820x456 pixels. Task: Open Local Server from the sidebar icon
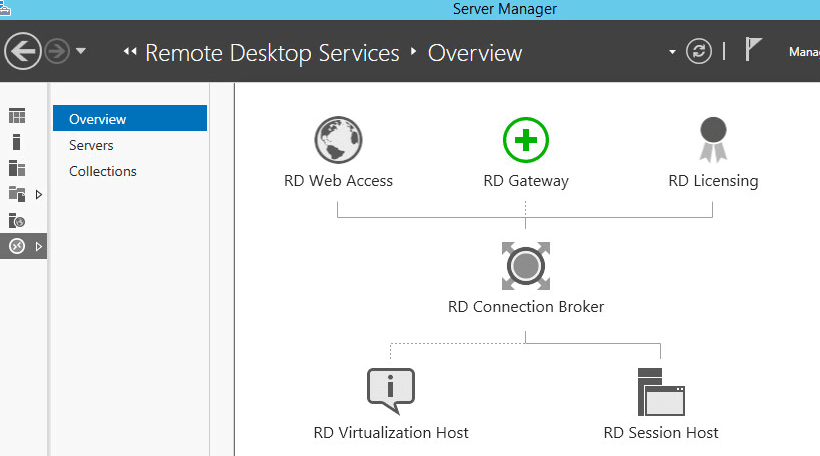(x=17, y=142)
